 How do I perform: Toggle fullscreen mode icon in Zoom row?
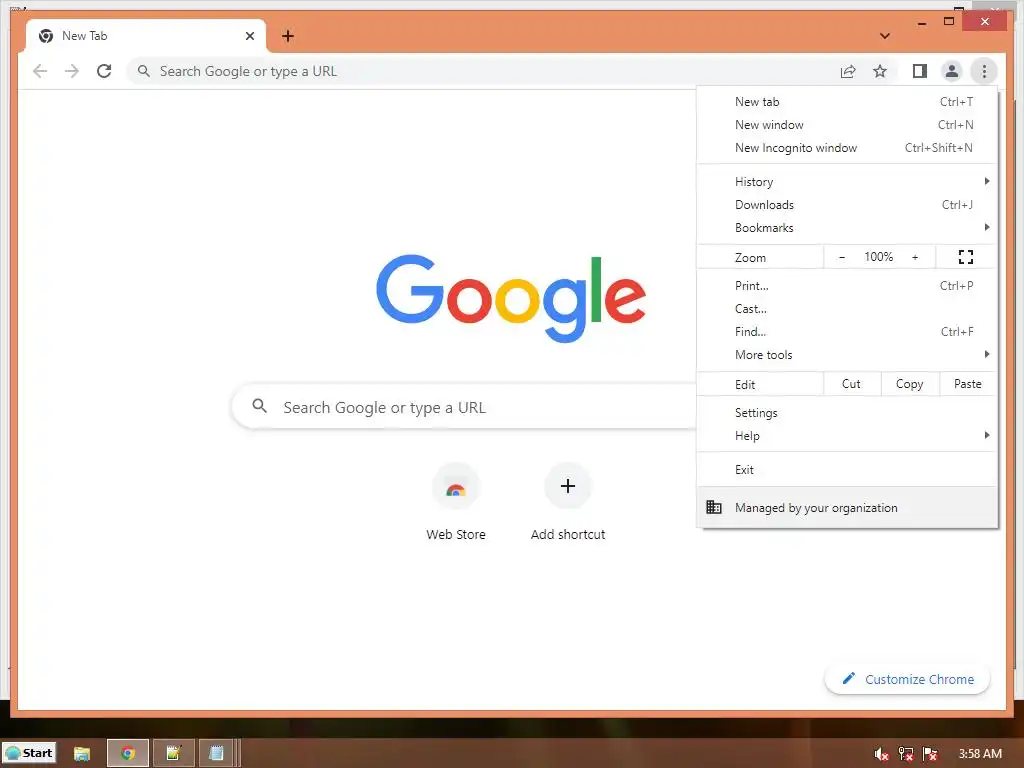tap(966, 257)
